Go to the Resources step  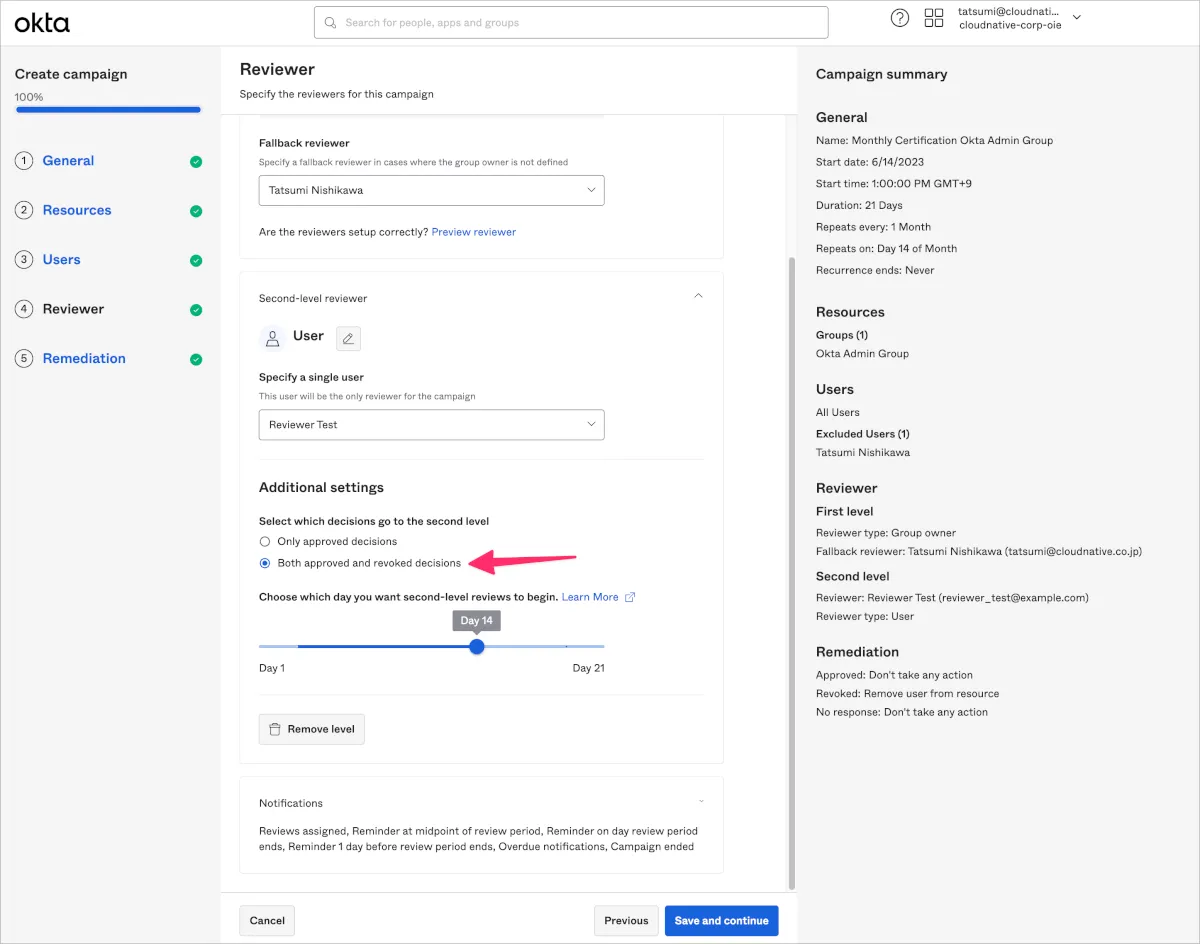click(x=76, y=210)
